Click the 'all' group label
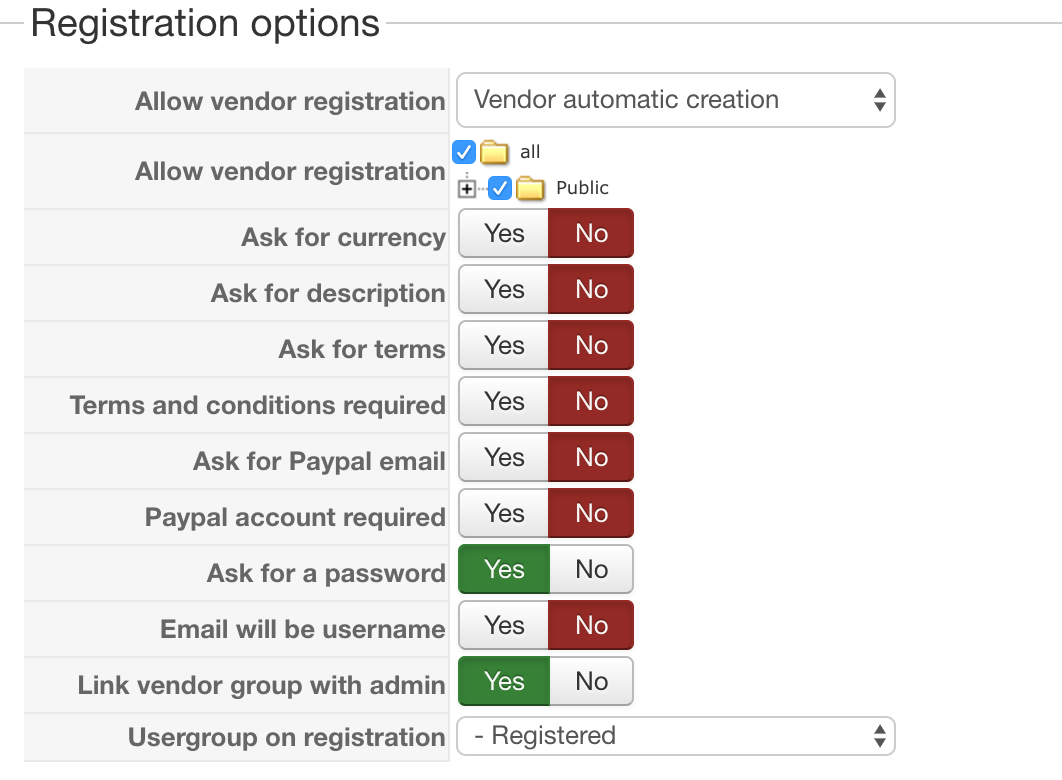Screen dimensions: 1062x780 530,152
